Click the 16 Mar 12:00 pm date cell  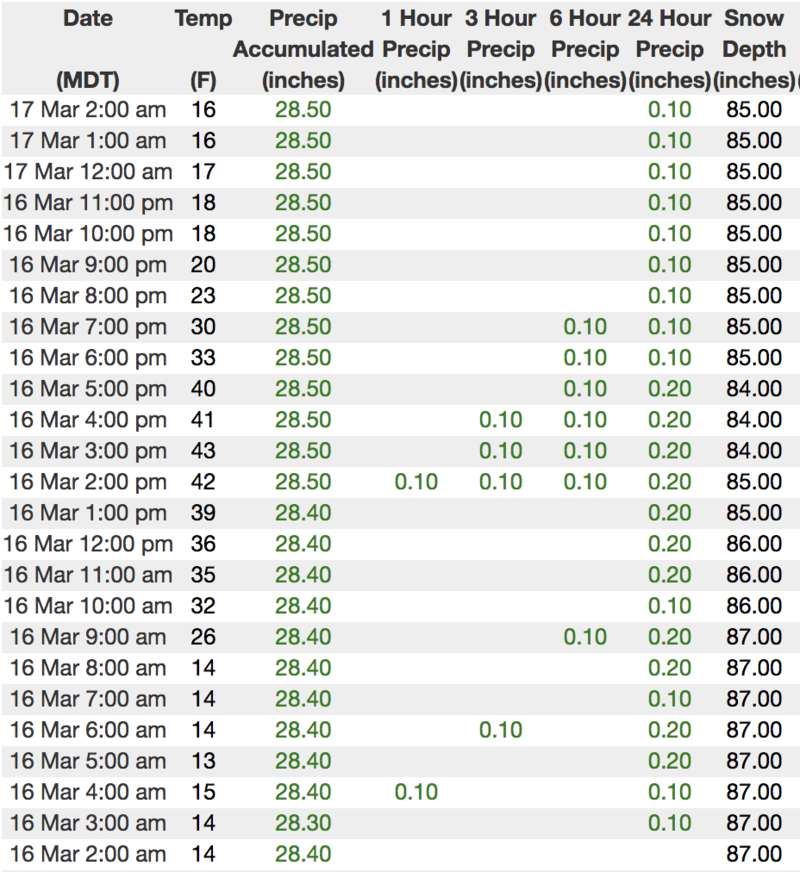pos(87,544)
